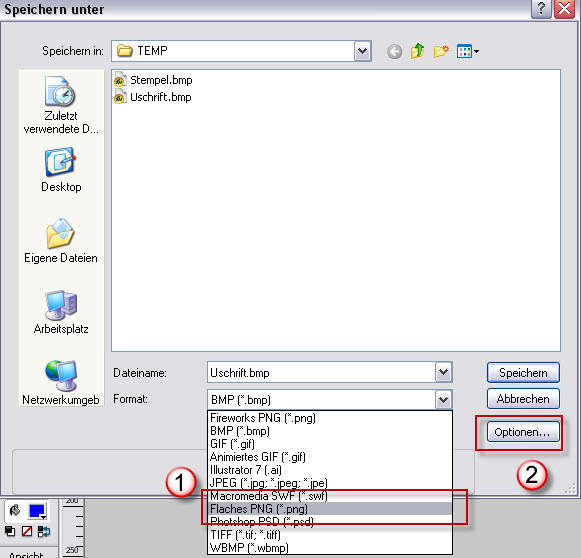Viewport: 581px width, 558px height.
Task: Expand the Speichern in folder dropdown
Action: [x=362, y=51]
